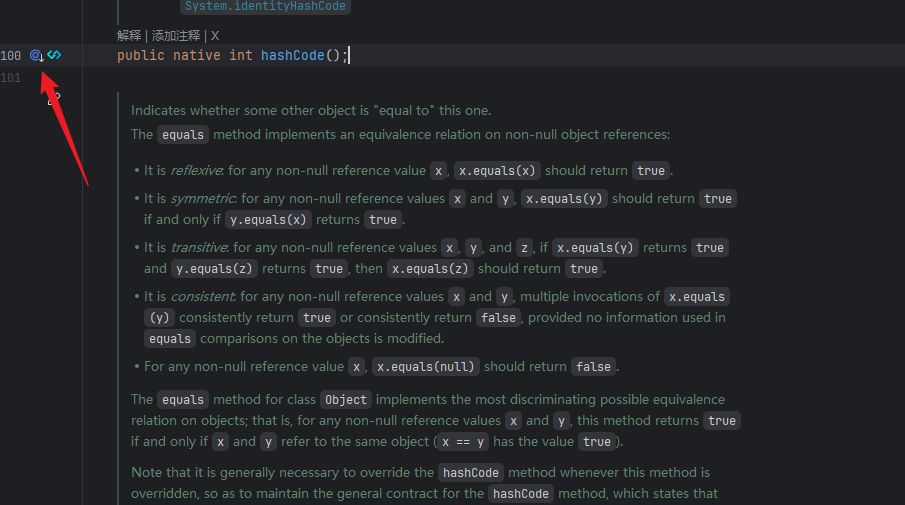The height and width of the screenshot is (505, 905).
Task: Dismiss the inlay hints with the X
Action: tap(215, 36)
